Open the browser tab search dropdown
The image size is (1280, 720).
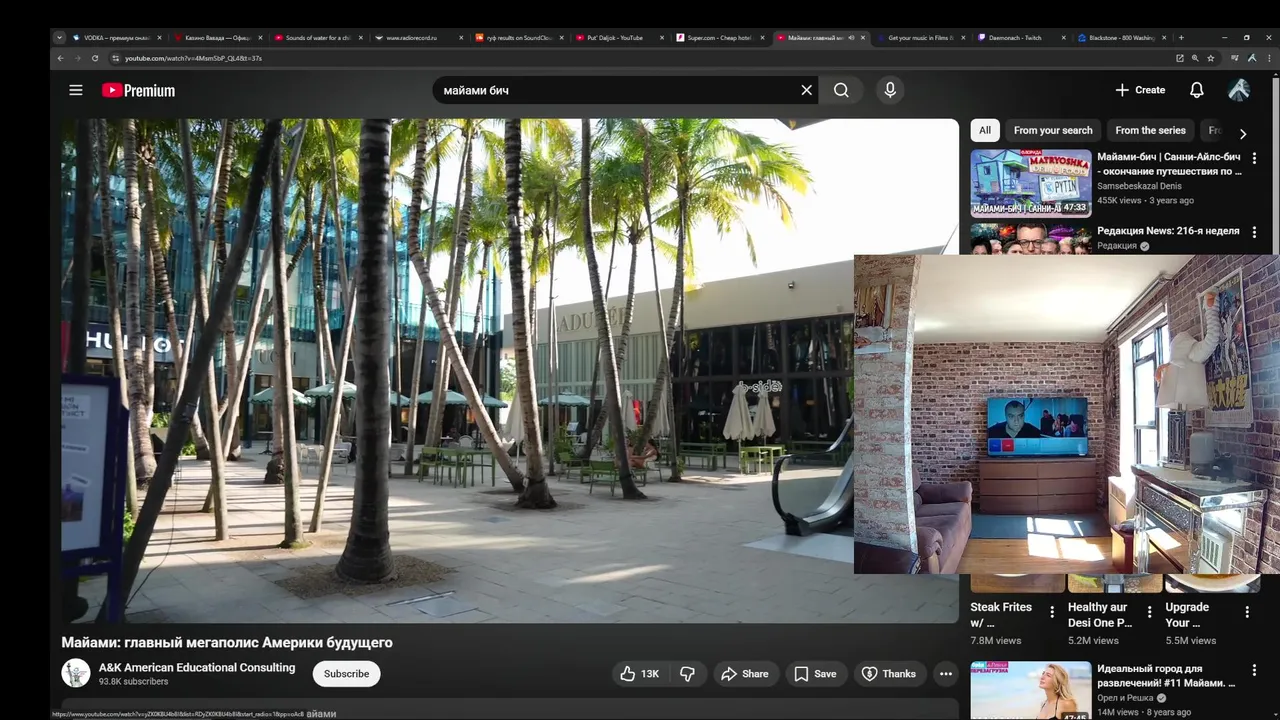pyautogui.click(x=59, y=38)
